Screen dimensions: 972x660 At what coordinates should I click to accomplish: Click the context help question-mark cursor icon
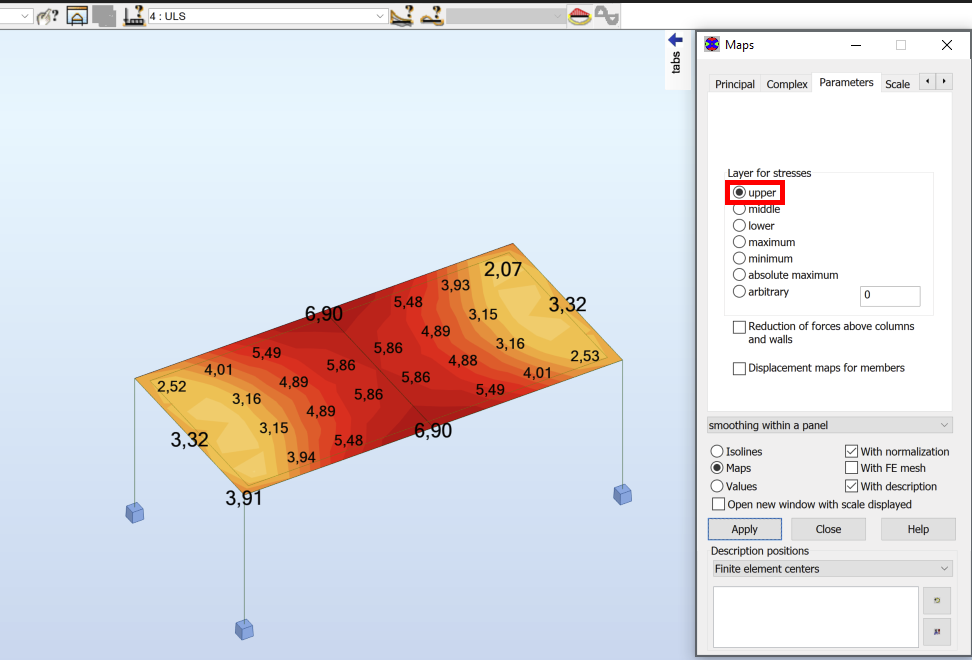[x=46, y=16]
